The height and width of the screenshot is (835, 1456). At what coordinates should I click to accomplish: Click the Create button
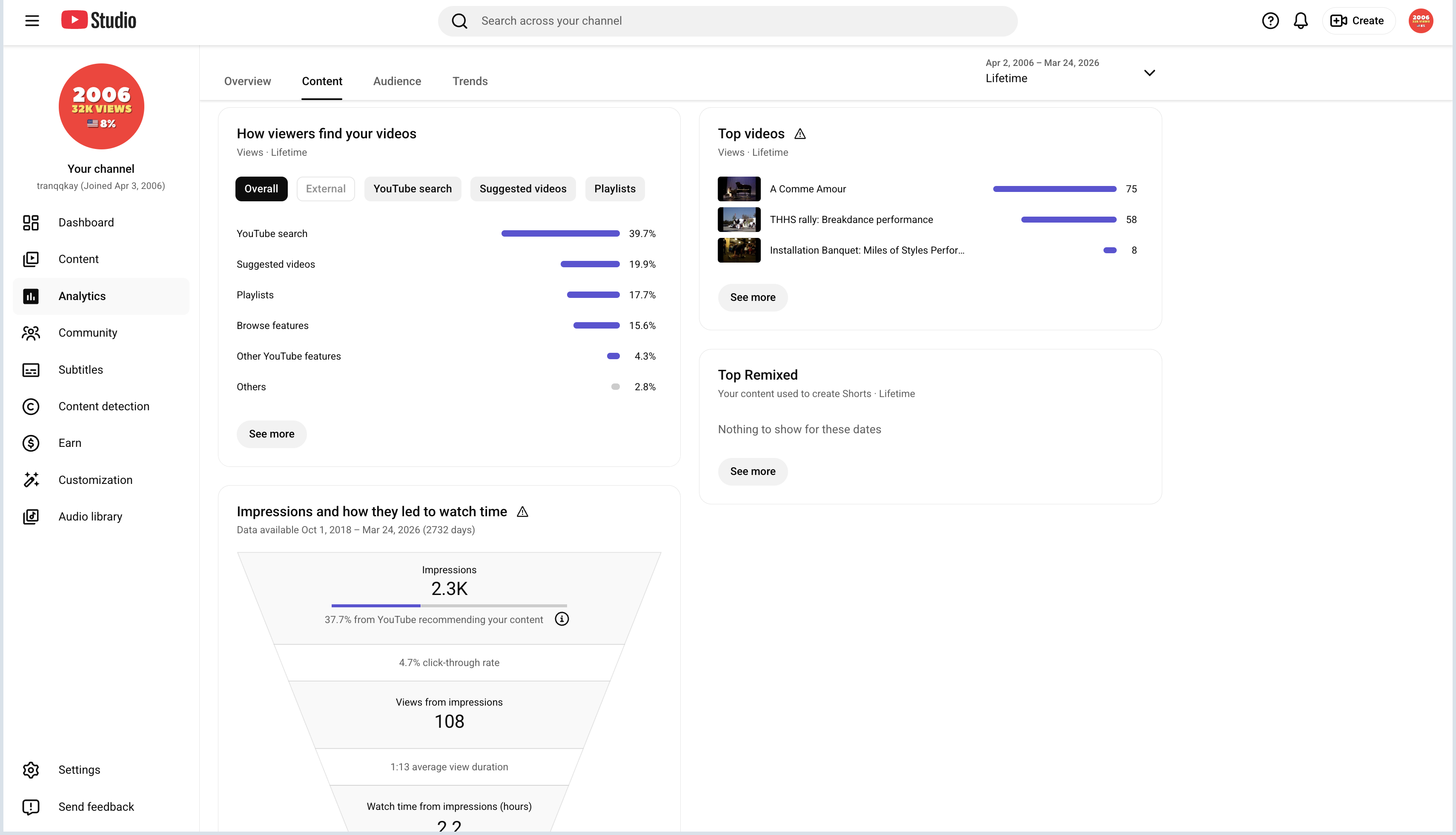click(x=1358, y=21)
